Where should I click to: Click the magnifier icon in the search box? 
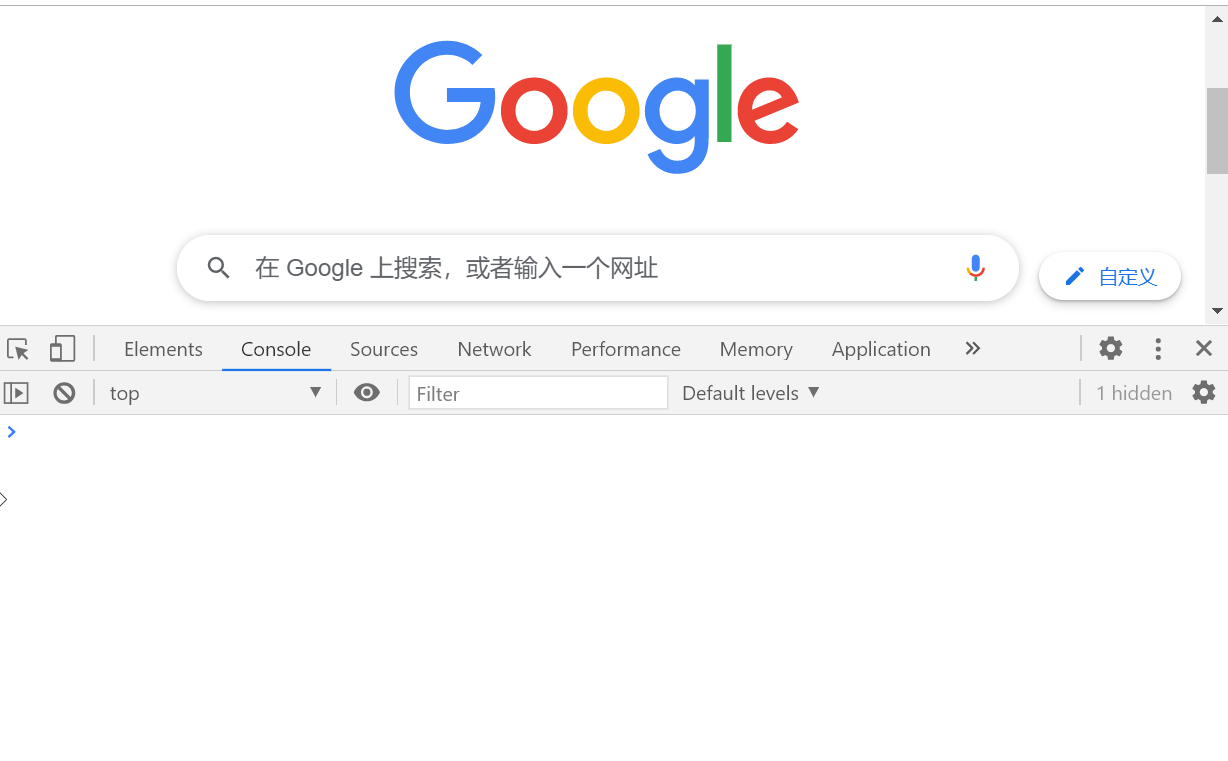click(x=219, y=268)
